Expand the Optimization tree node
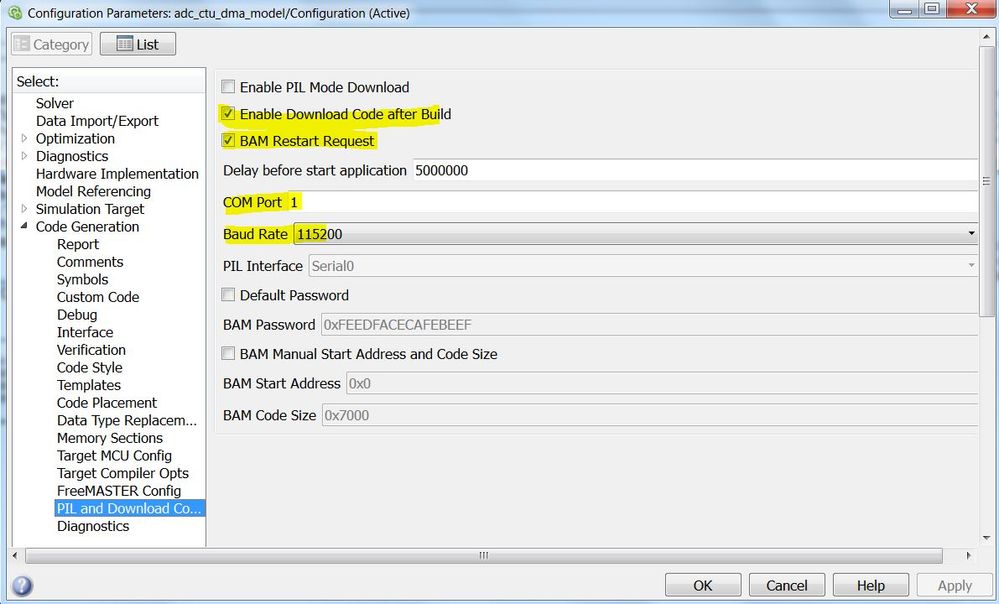 point(24,138)
